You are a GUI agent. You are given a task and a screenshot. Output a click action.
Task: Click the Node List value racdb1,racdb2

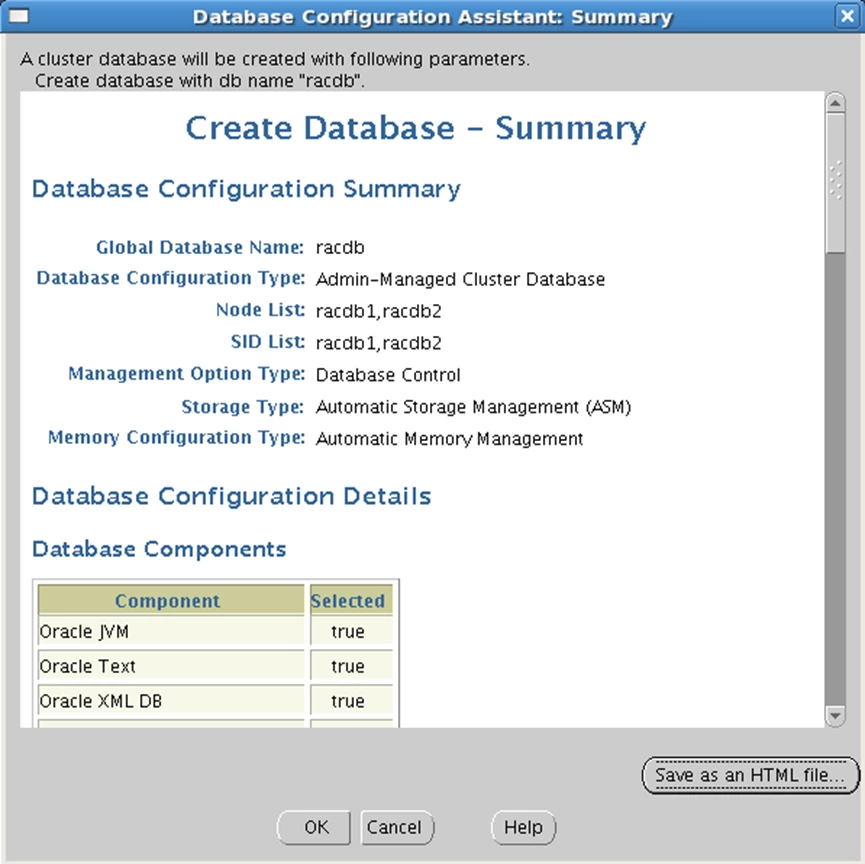(x=378, y=311)
